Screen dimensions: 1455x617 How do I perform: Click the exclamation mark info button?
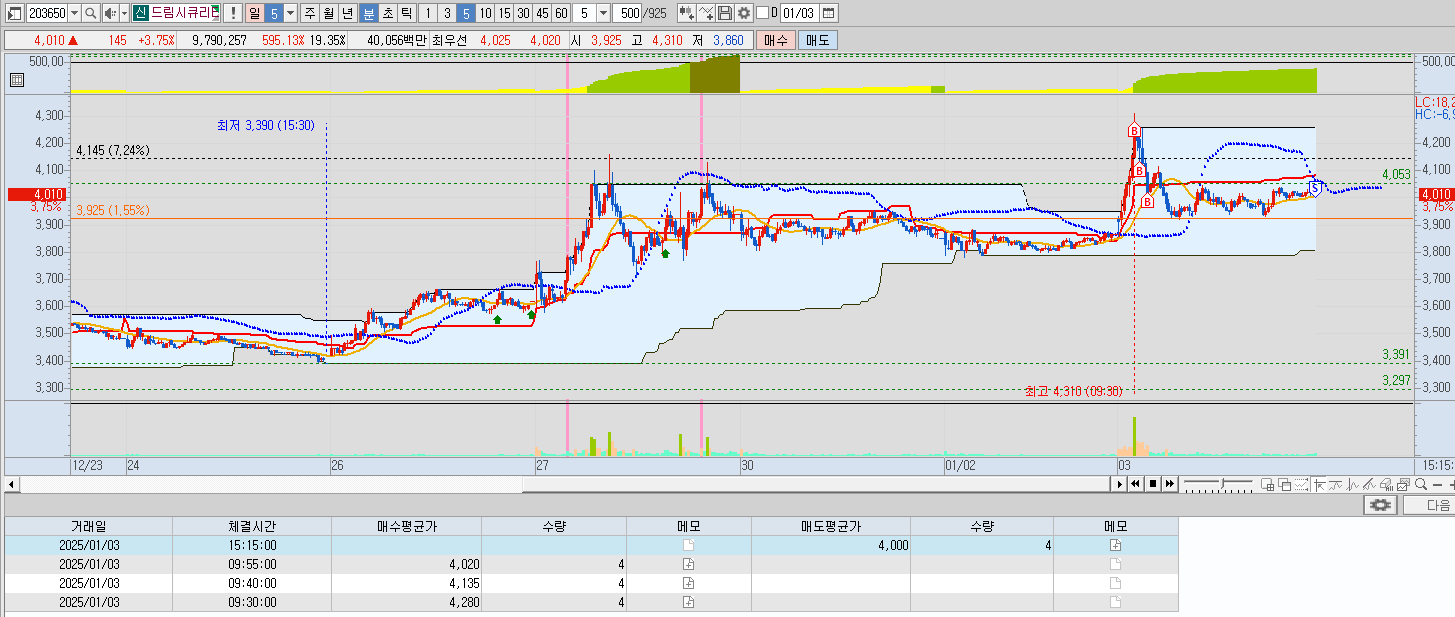pos(232,13)
